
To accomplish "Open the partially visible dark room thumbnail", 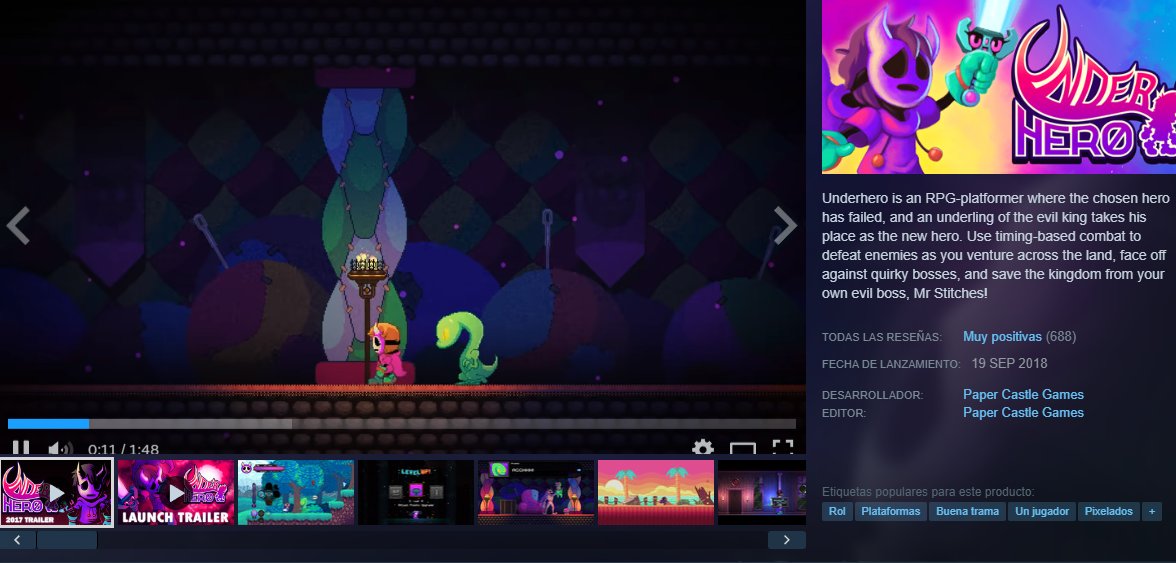I will pos(761,493).
